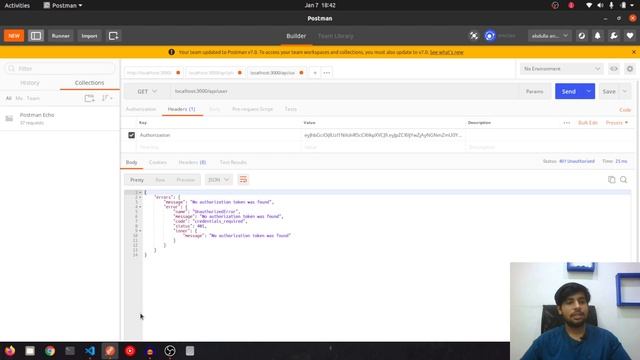Click the heart icon in header
Viewport: 640px width, 360px height.
[630, 36]
